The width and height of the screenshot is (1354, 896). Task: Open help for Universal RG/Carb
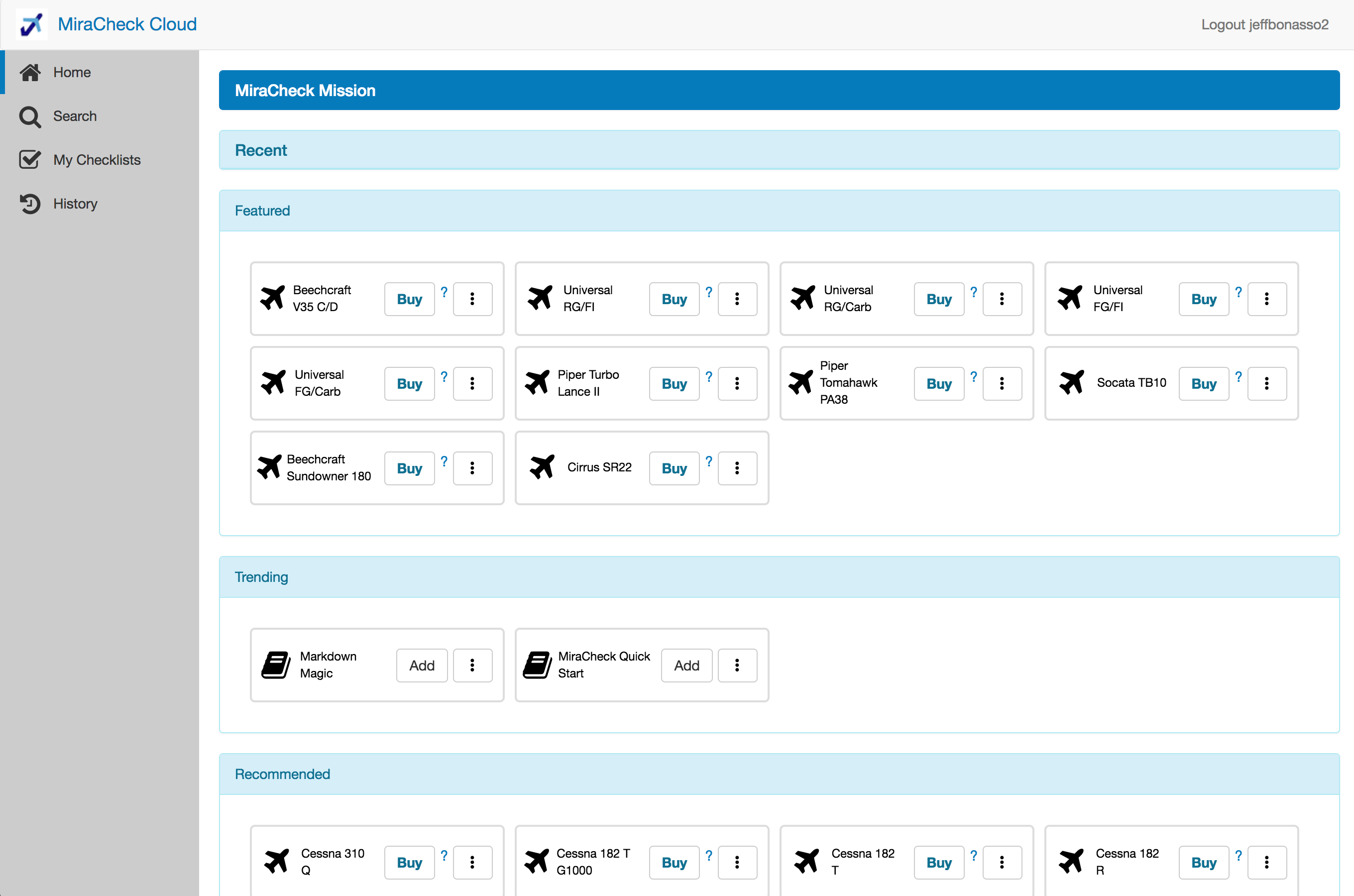pyautogui.click(x=974, y=292)
